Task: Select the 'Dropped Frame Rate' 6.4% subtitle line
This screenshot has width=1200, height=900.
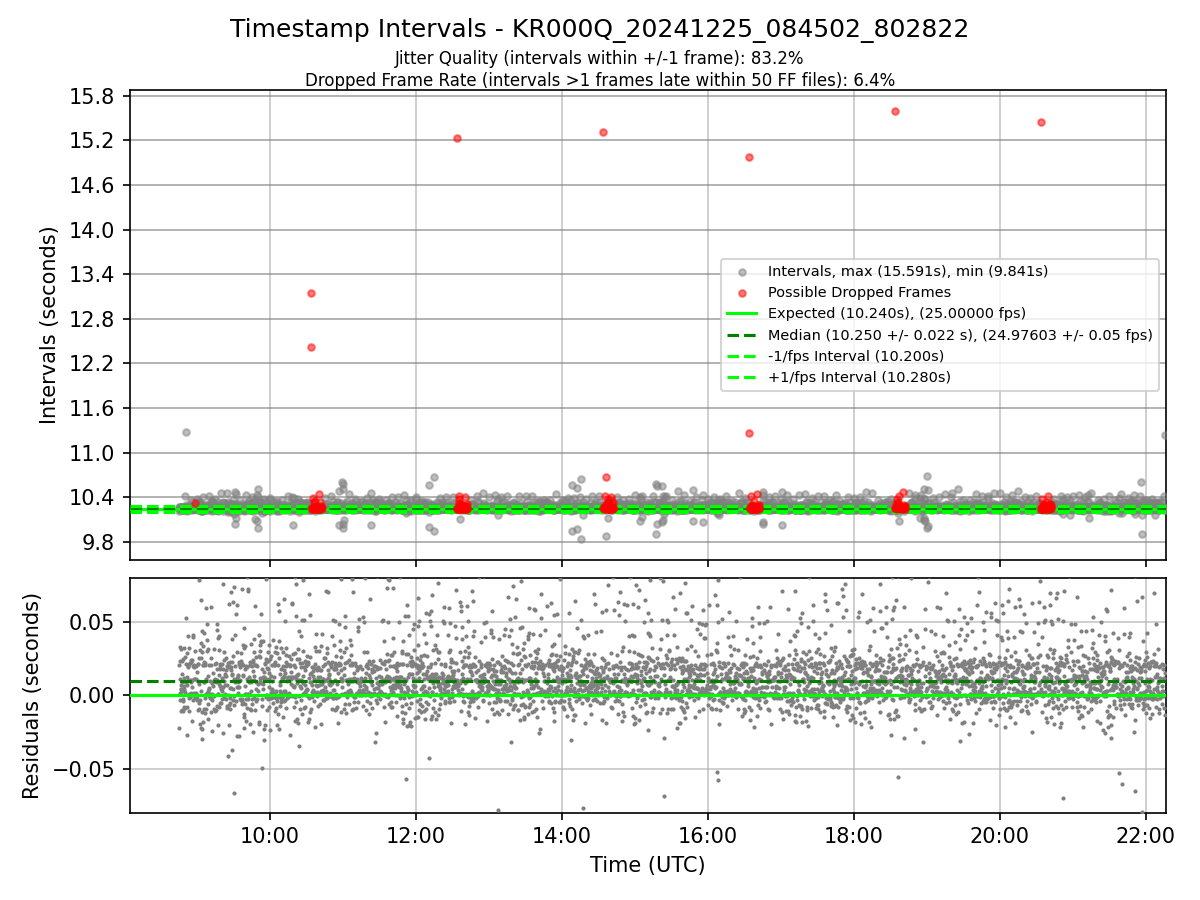Action: click(x=599, y=79)
